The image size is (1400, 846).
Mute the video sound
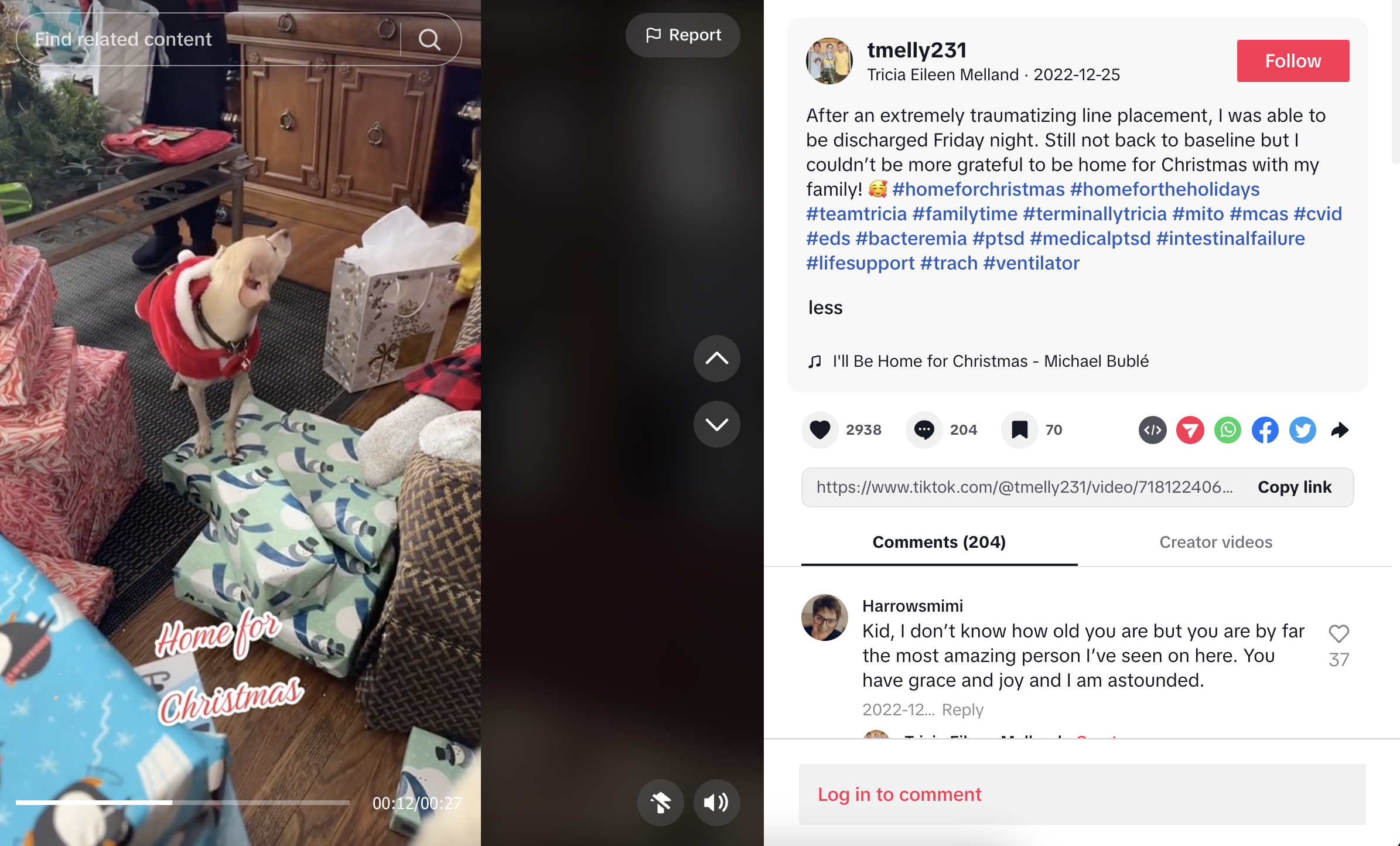(x=716, y=802)
